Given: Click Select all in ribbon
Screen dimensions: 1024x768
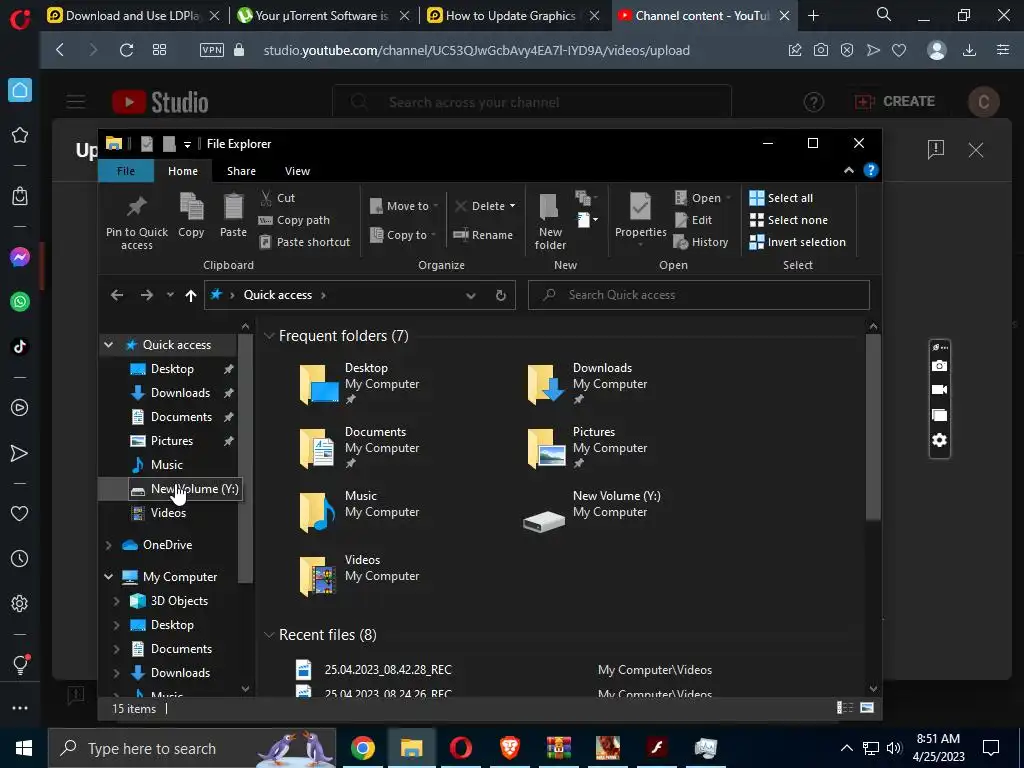Looking at the screenshot, I should [781, 198].
